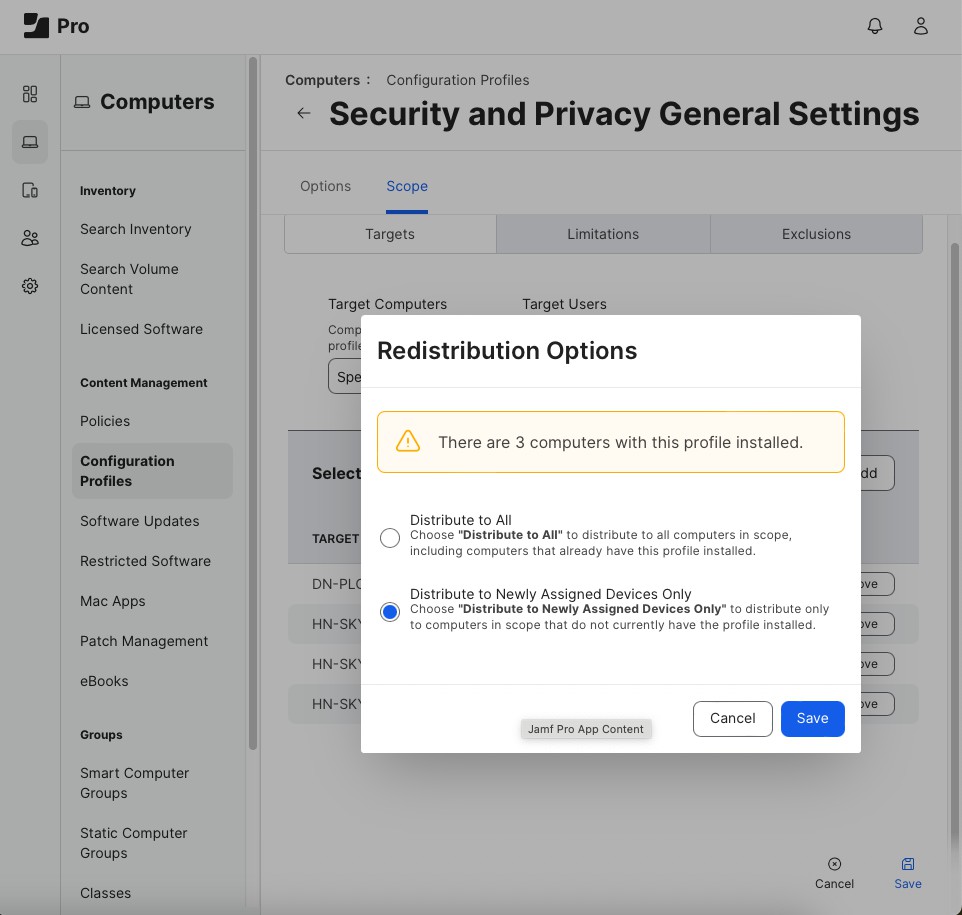The width and height of the screenshot is (962, 915).
Task: Click the sidebar vertical scrollbar
Action: [x=253, y=400]
